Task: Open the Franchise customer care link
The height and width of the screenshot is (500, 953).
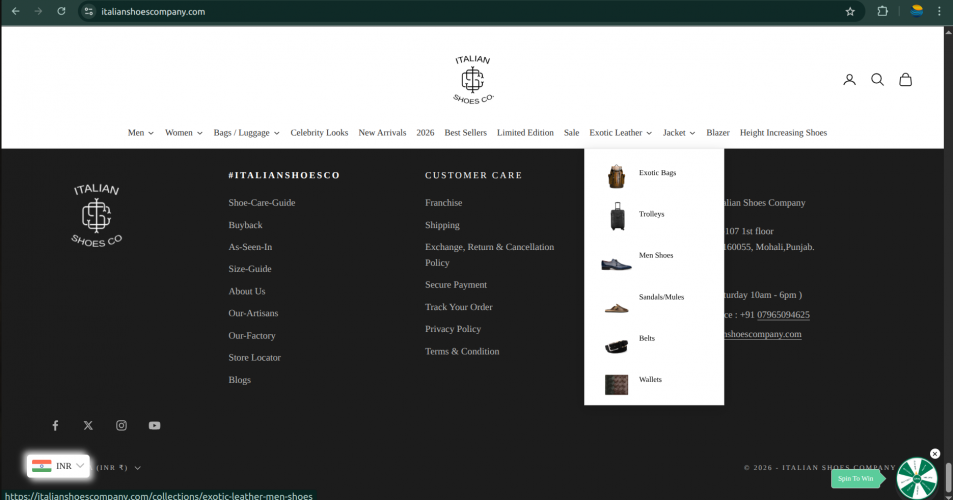Action: coord(444,203)
